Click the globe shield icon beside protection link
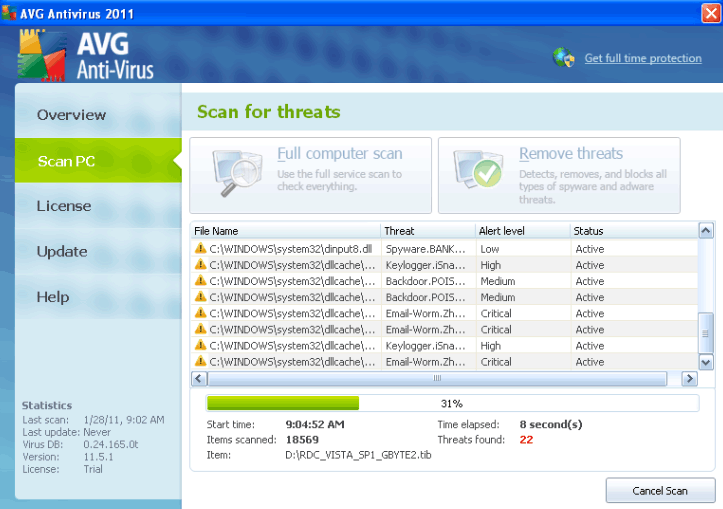The image size is (723, 509). [563, 58]
